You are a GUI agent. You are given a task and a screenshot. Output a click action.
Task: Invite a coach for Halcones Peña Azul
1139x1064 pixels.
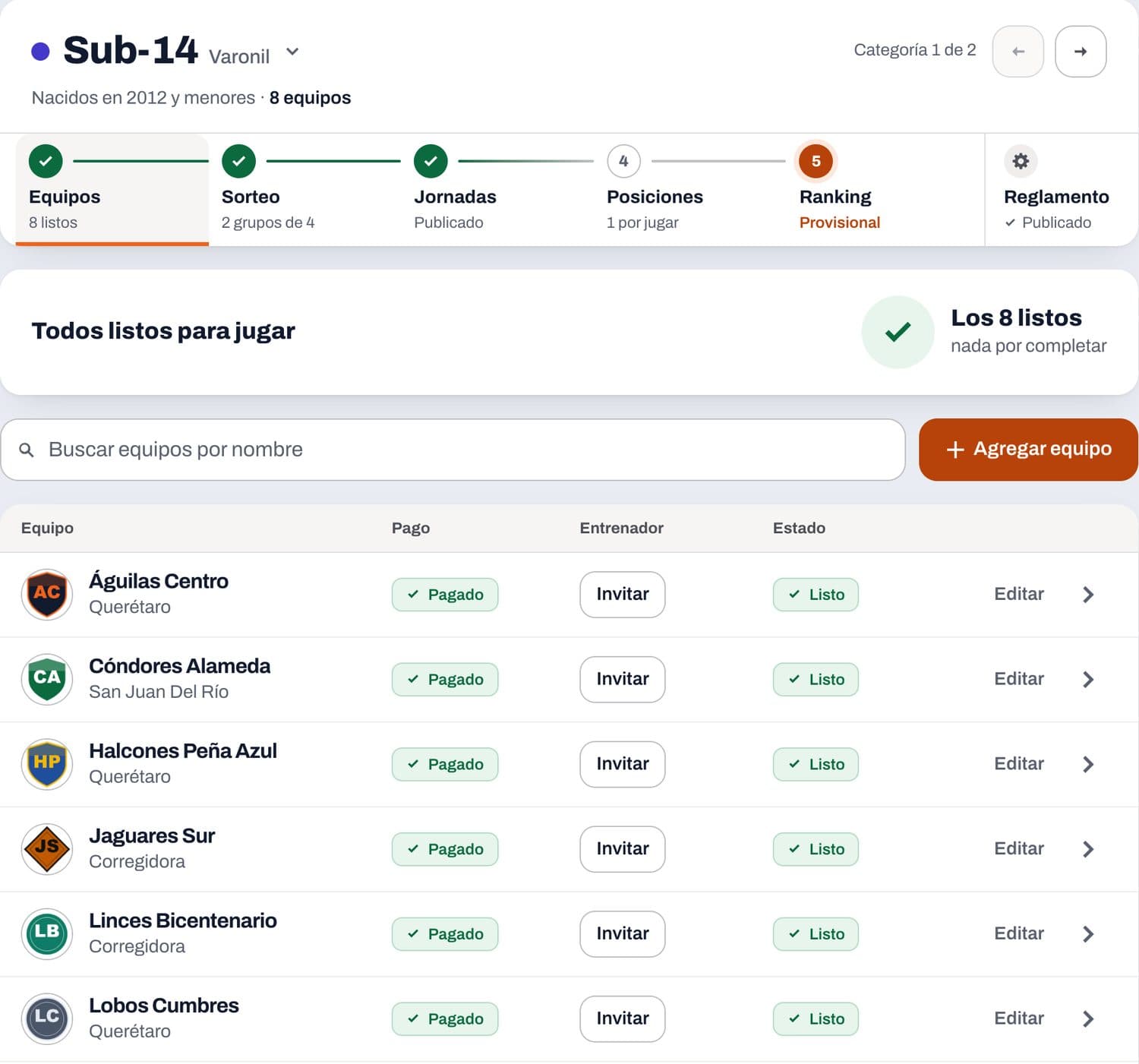click(623, 764)
